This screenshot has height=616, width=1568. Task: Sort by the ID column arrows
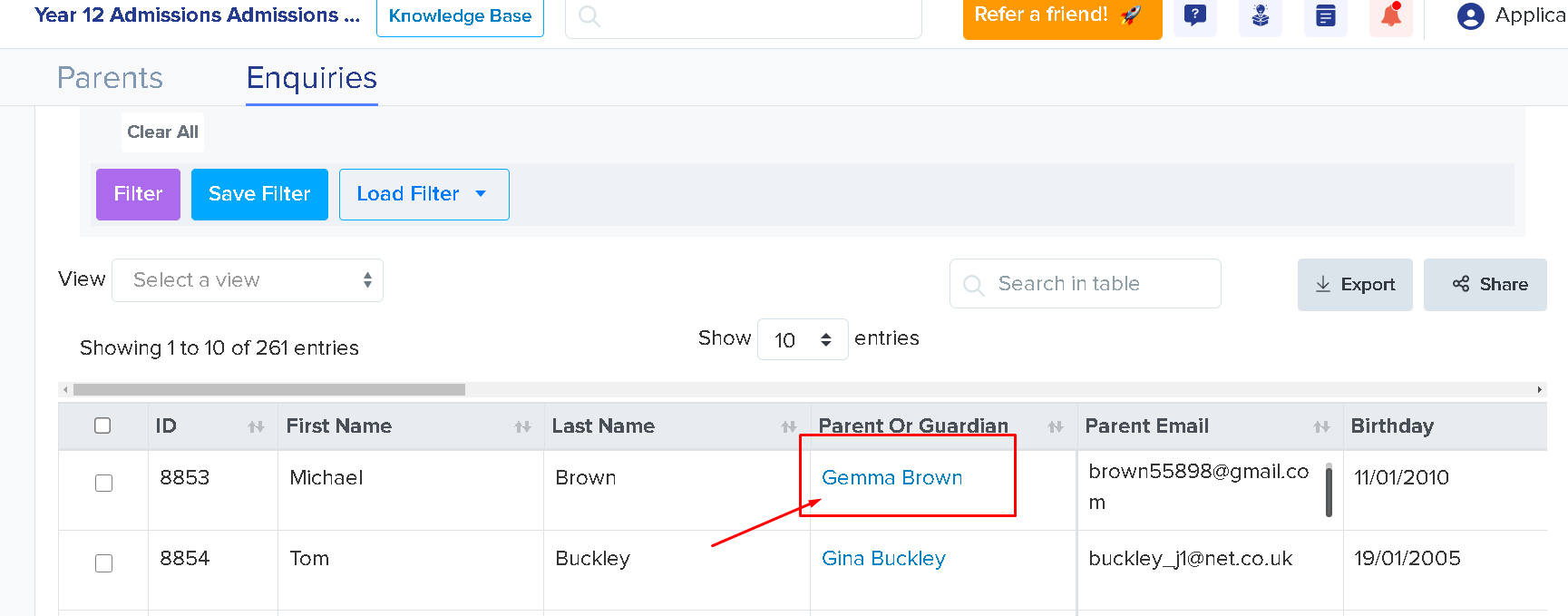coord(256,426)
